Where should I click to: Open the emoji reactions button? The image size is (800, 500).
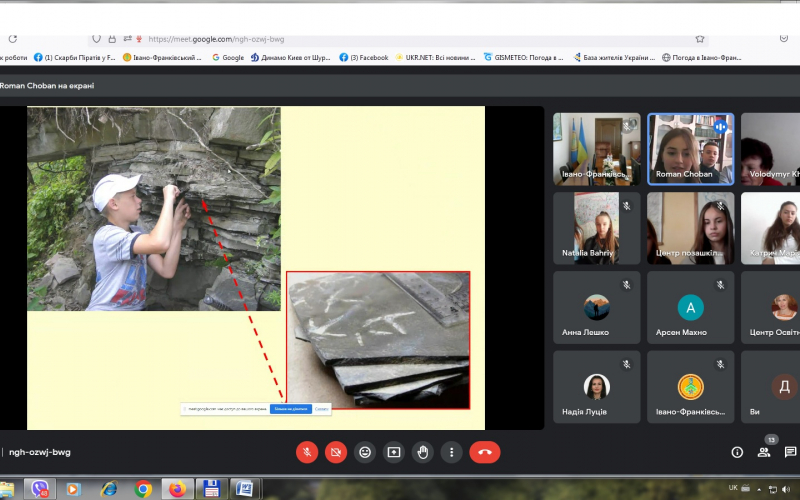click(x=365, y=452)
